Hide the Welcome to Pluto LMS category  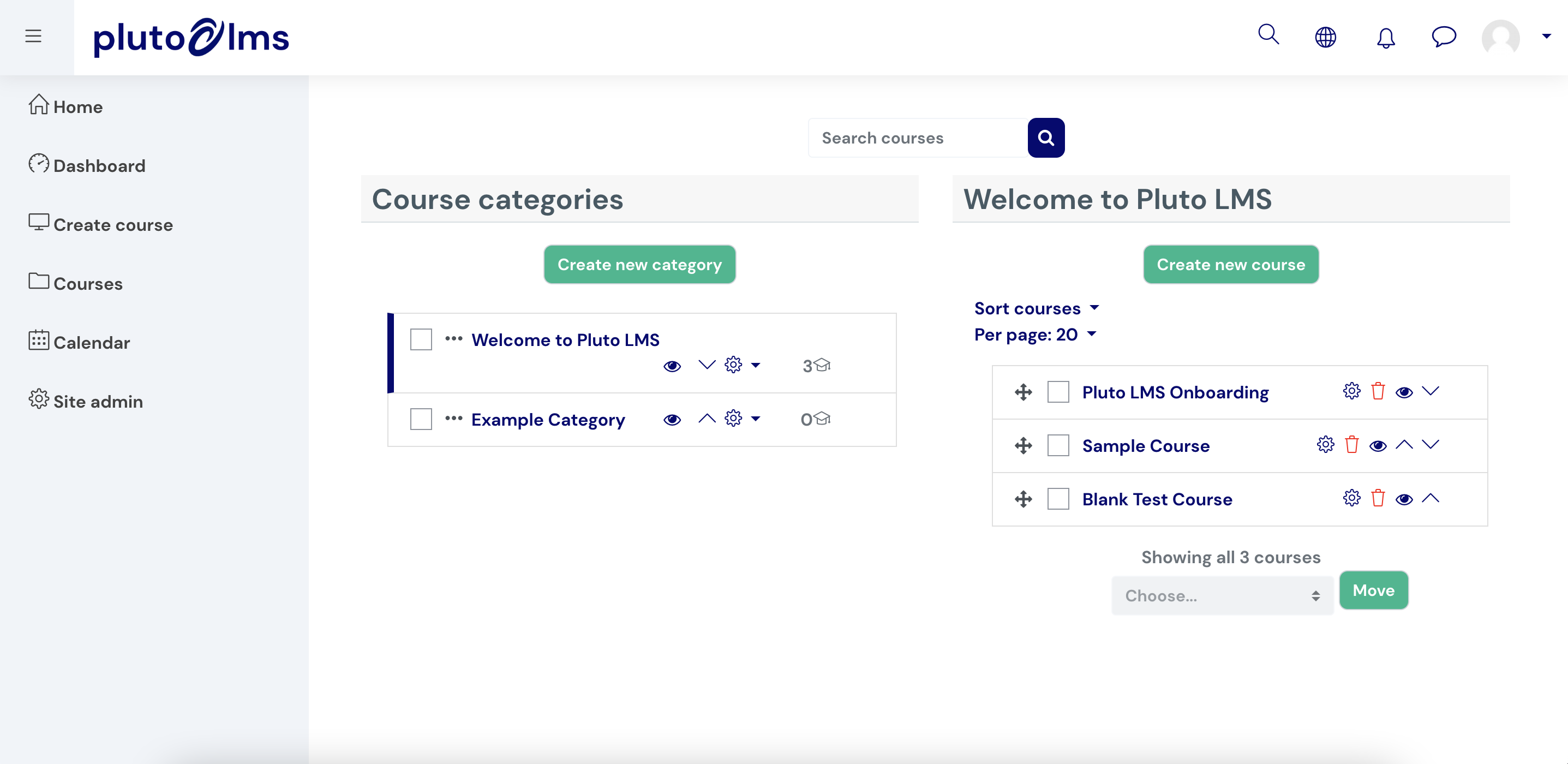tap(672, 366)
